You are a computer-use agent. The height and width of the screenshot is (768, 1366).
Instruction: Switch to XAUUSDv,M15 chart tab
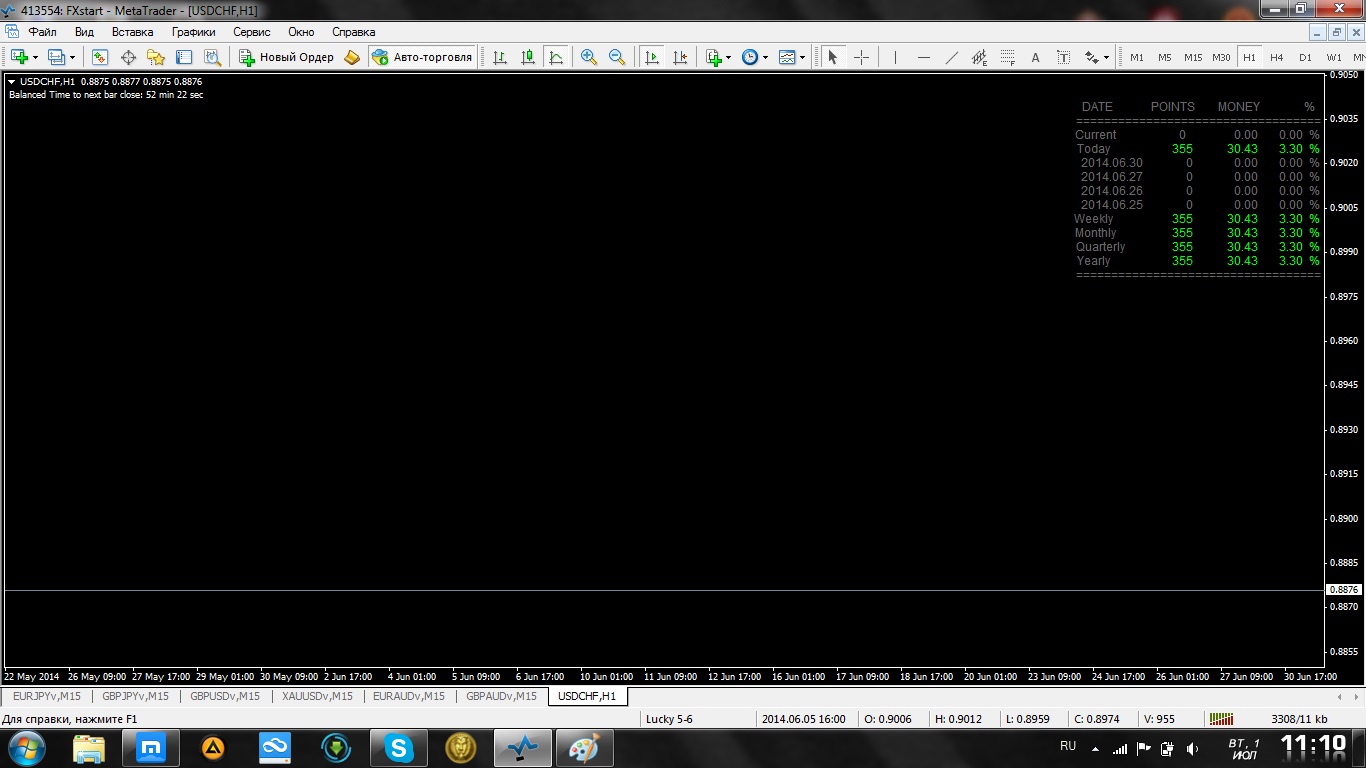pyautogui.click(x=317, y=696)
